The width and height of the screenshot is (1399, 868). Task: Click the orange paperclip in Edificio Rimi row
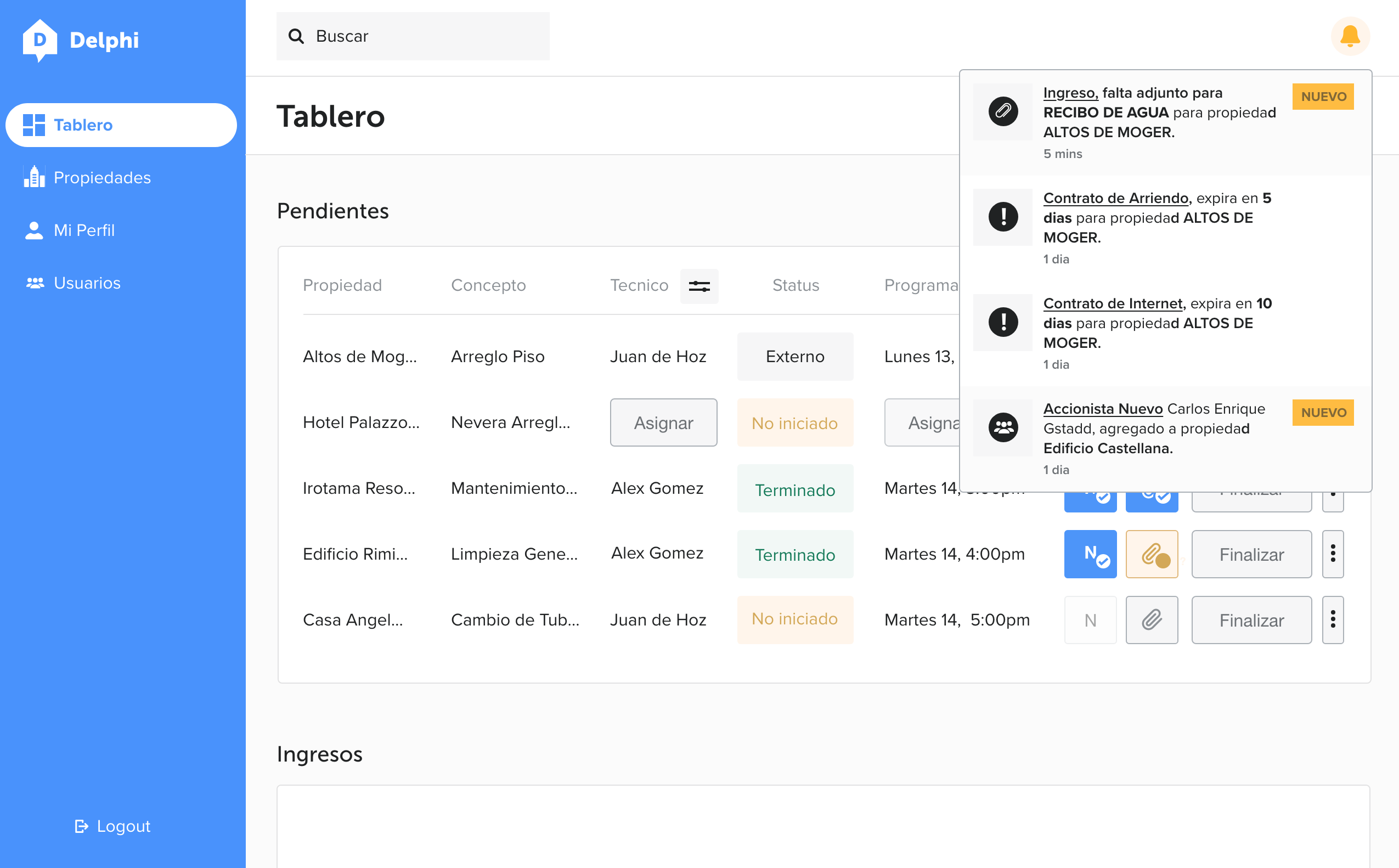pyautogui.click(x=1151, y=554)
